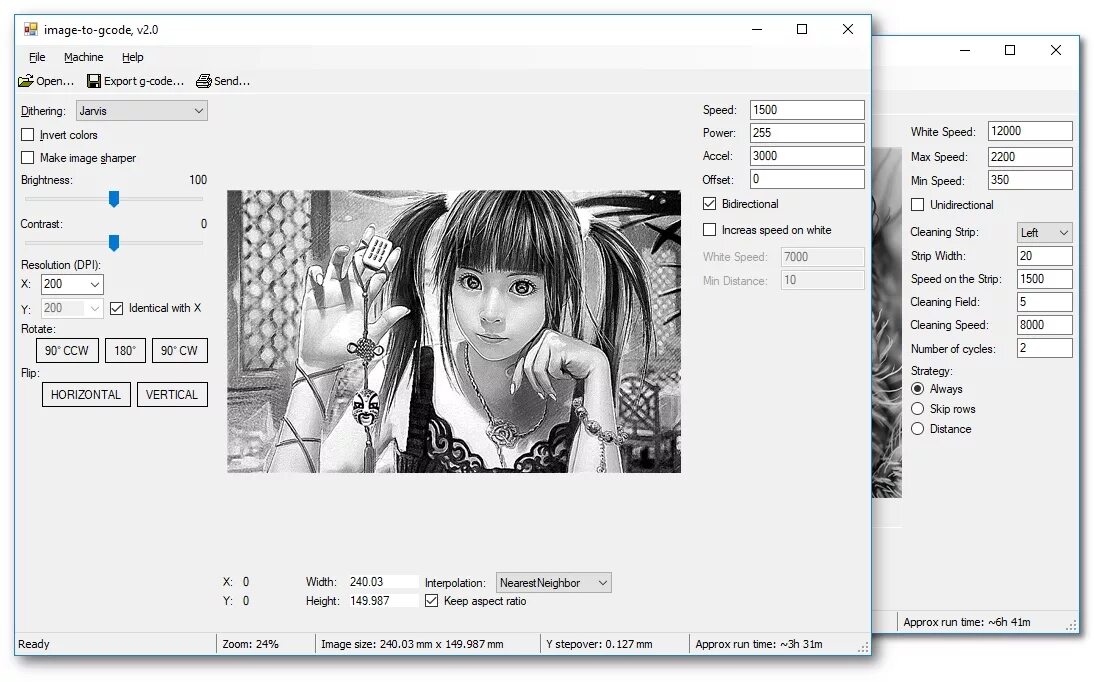
Task: Click the Open folder icon in toolbar
Action: [x=26, y=81]
